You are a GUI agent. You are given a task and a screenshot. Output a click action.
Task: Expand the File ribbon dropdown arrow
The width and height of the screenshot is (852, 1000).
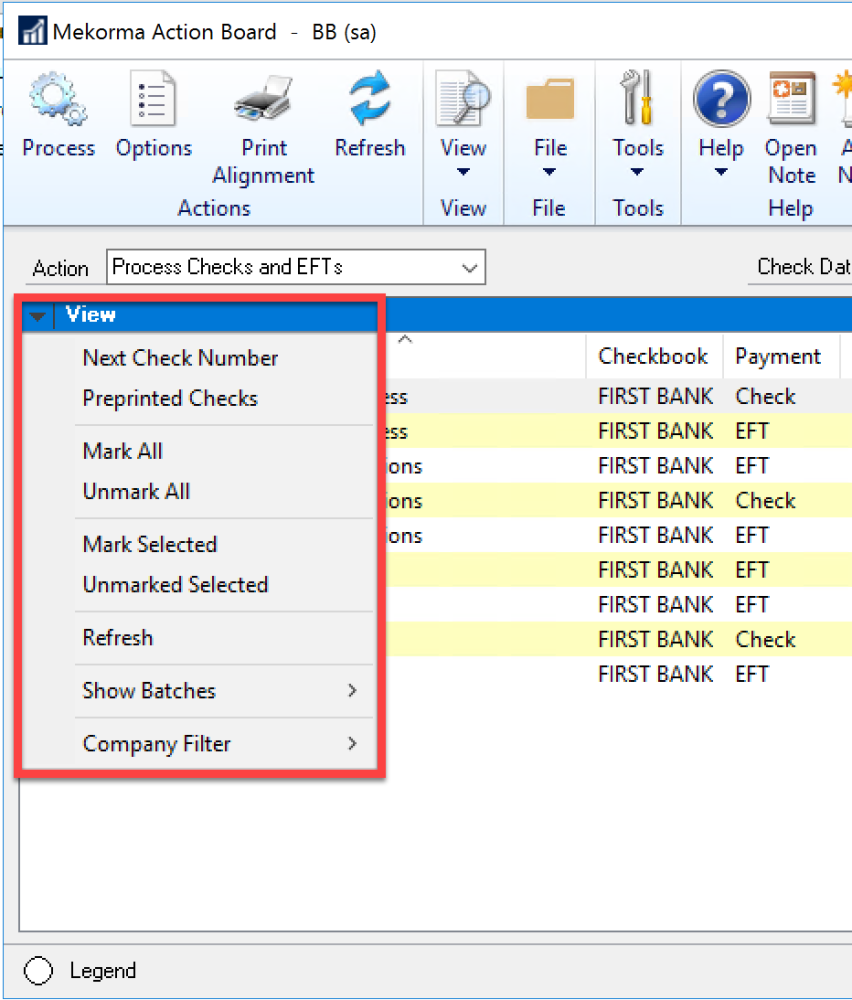tap(549, 172)
